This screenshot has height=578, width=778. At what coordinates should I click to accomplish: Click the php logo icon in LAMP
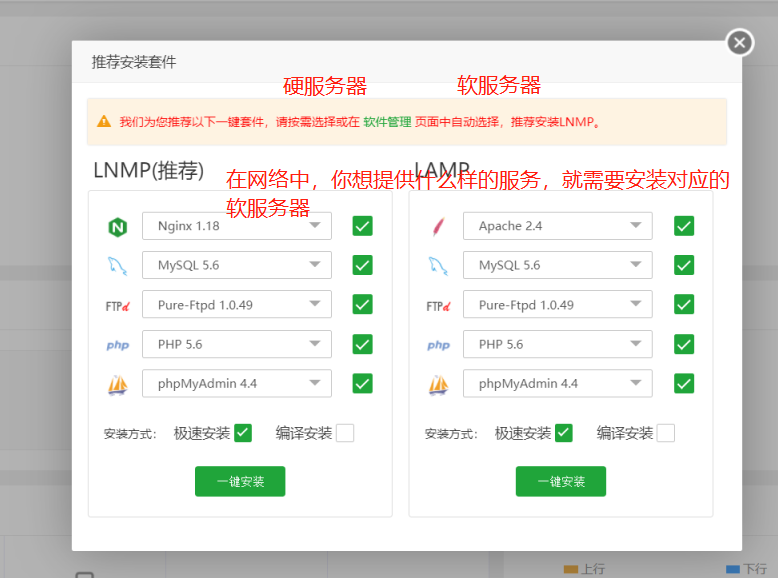pos(439,345)
